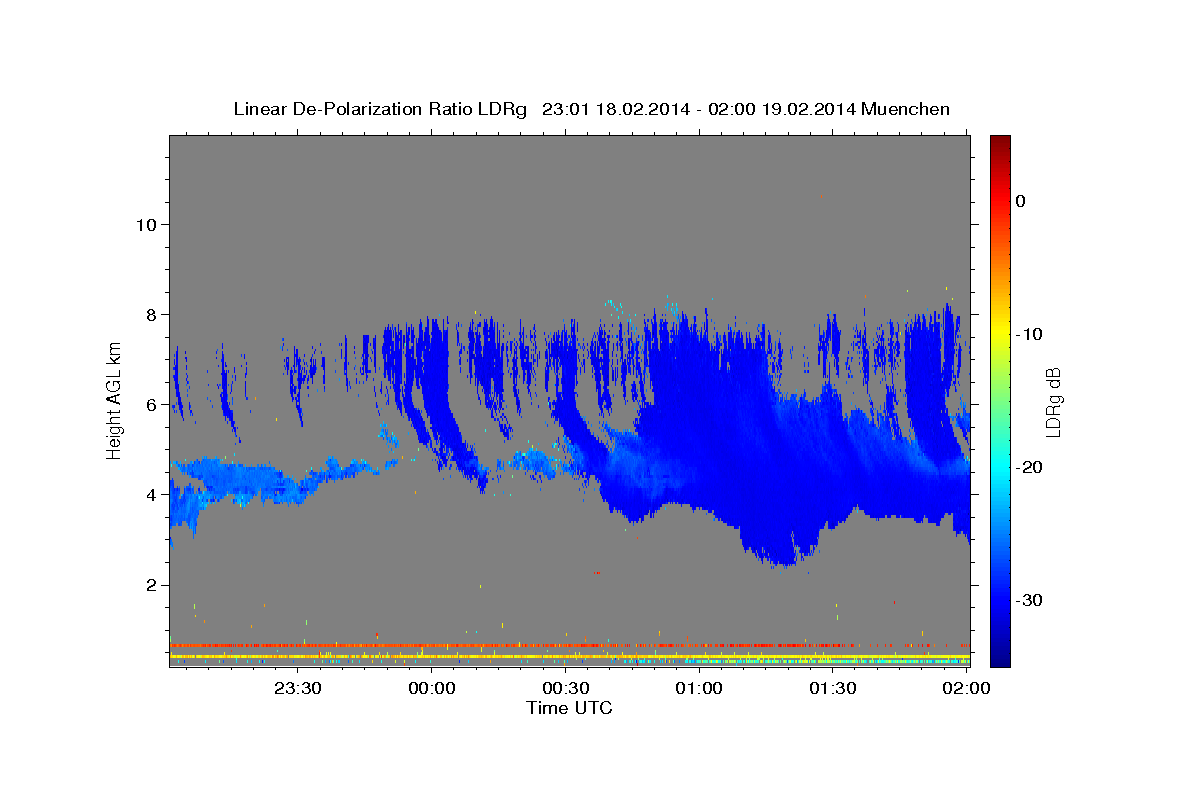Click the red horizontal band near the ground
The width and height of the screenshot is (1200, 800).
[570, 645]
